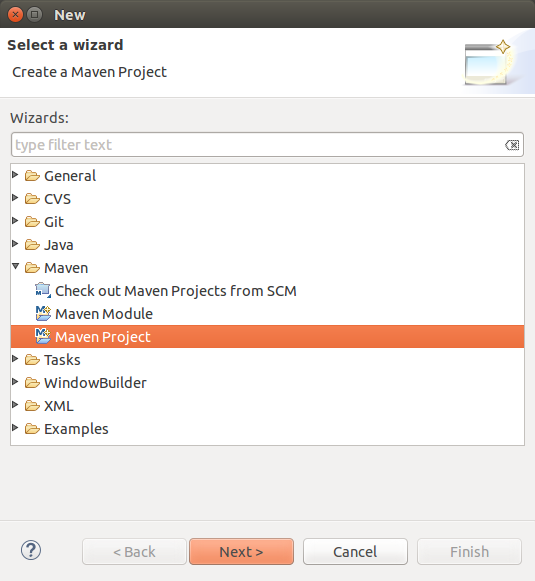Dismiss the dialog with Cancel
The width and height of the screenshot is (535, 581).
click(355, 552)
